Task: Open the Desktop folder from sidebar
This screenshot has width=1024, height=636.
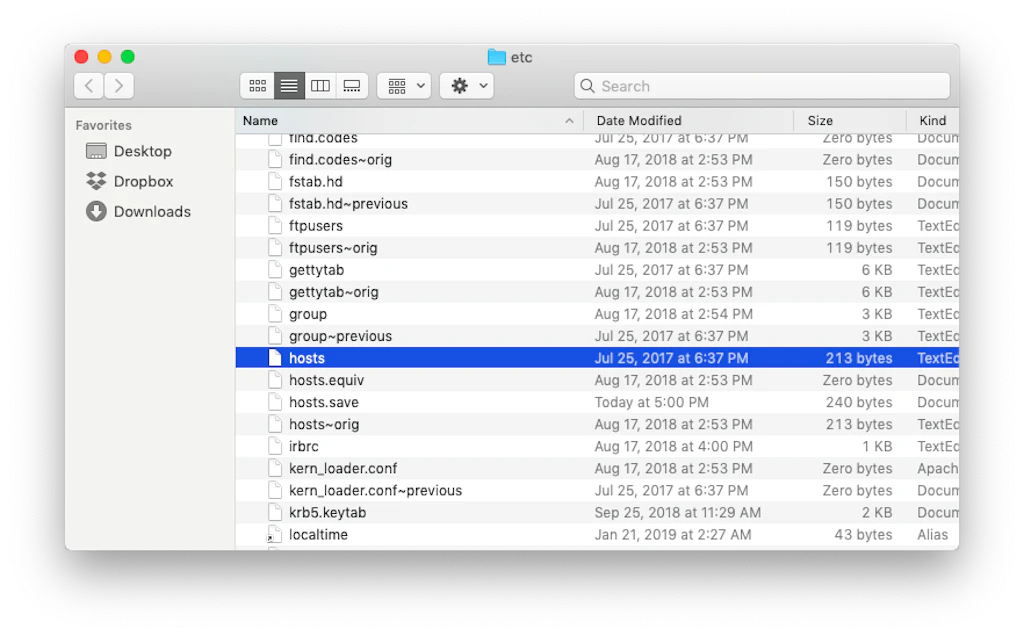Action: pos(139,151)
